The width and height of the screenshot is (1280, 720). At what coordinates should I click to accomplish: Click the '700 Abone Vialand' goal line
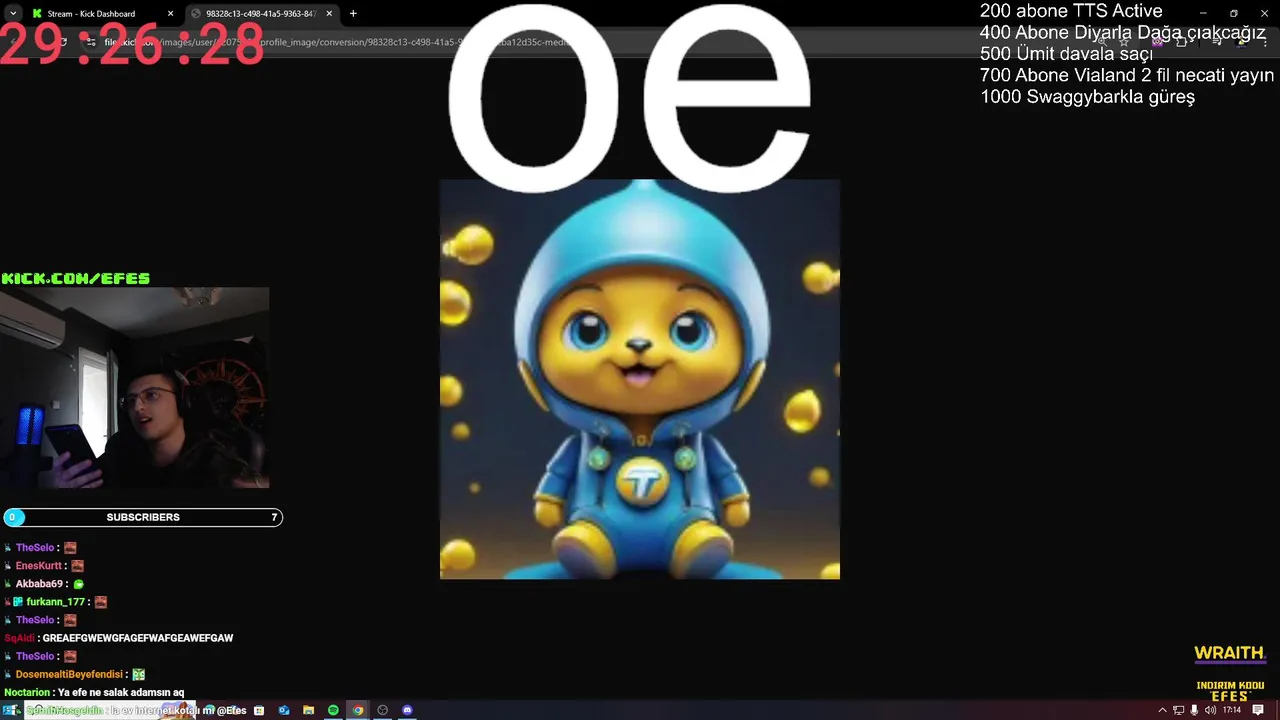tap(1127, 75)
